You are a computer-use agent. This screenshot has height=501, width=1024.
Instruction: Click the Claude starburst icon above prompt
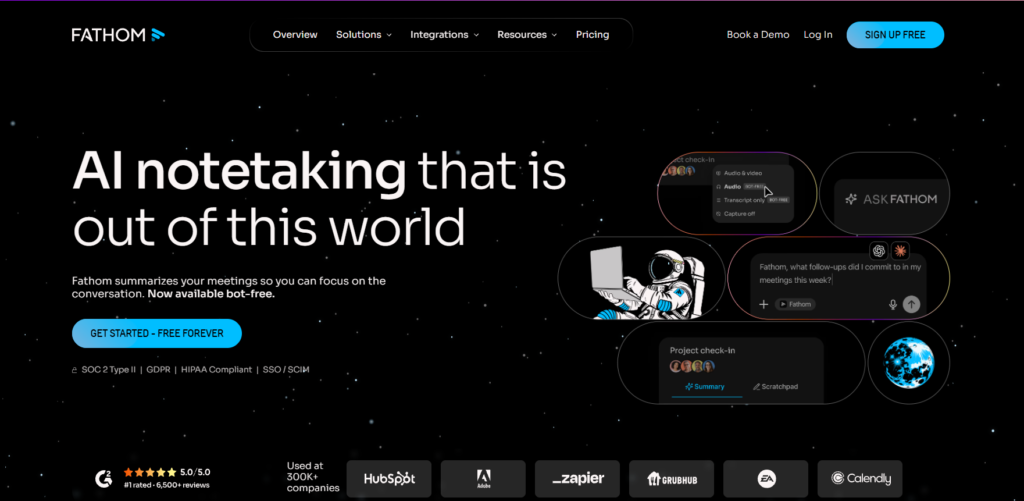[900, 250]
